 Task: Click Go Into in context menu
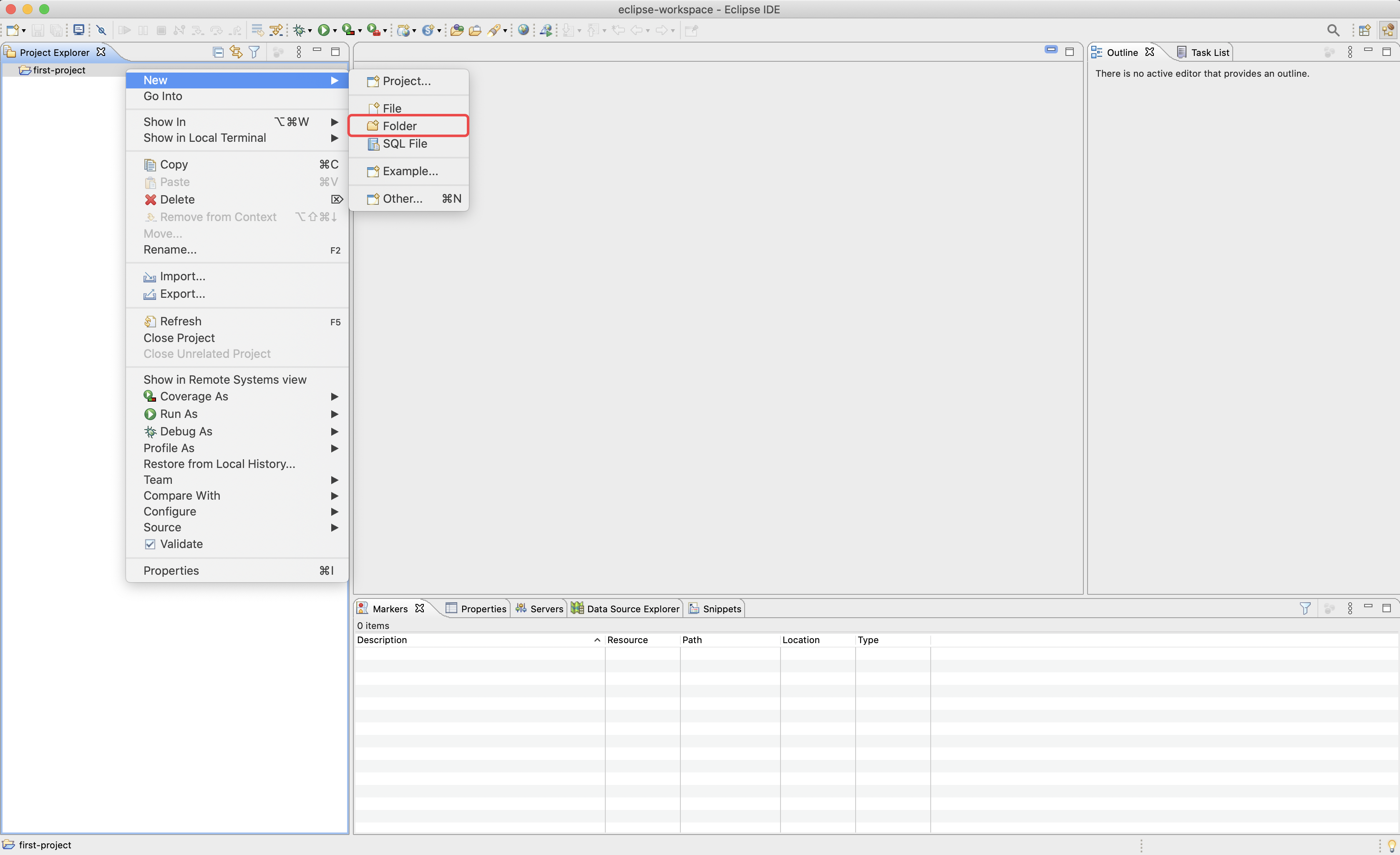(237, 96)
